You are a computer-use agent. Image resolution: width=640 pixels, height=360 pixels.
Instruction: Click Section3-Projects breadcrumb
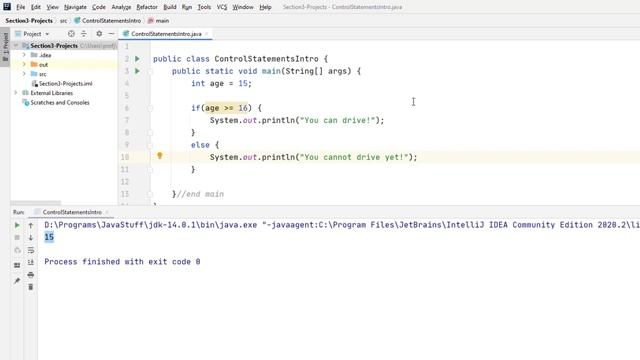coord(29,20)
